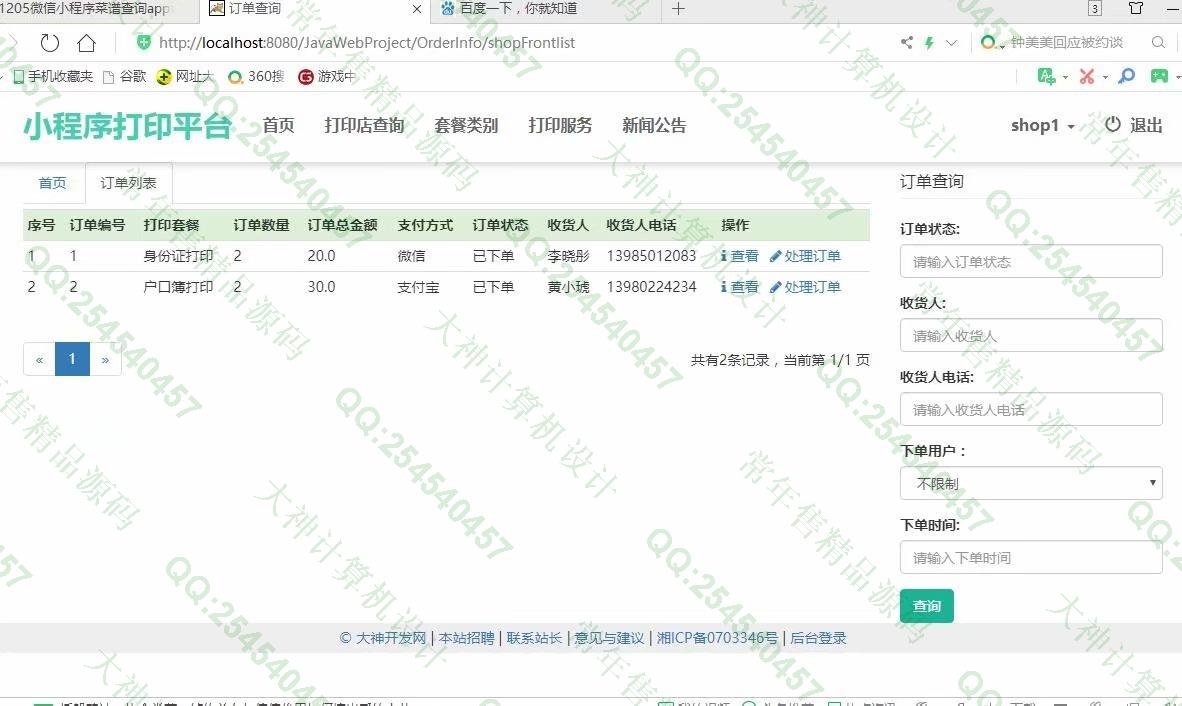Click the share icon in address bar
This screenshot has height=706, width=1182.
[906, 42]
